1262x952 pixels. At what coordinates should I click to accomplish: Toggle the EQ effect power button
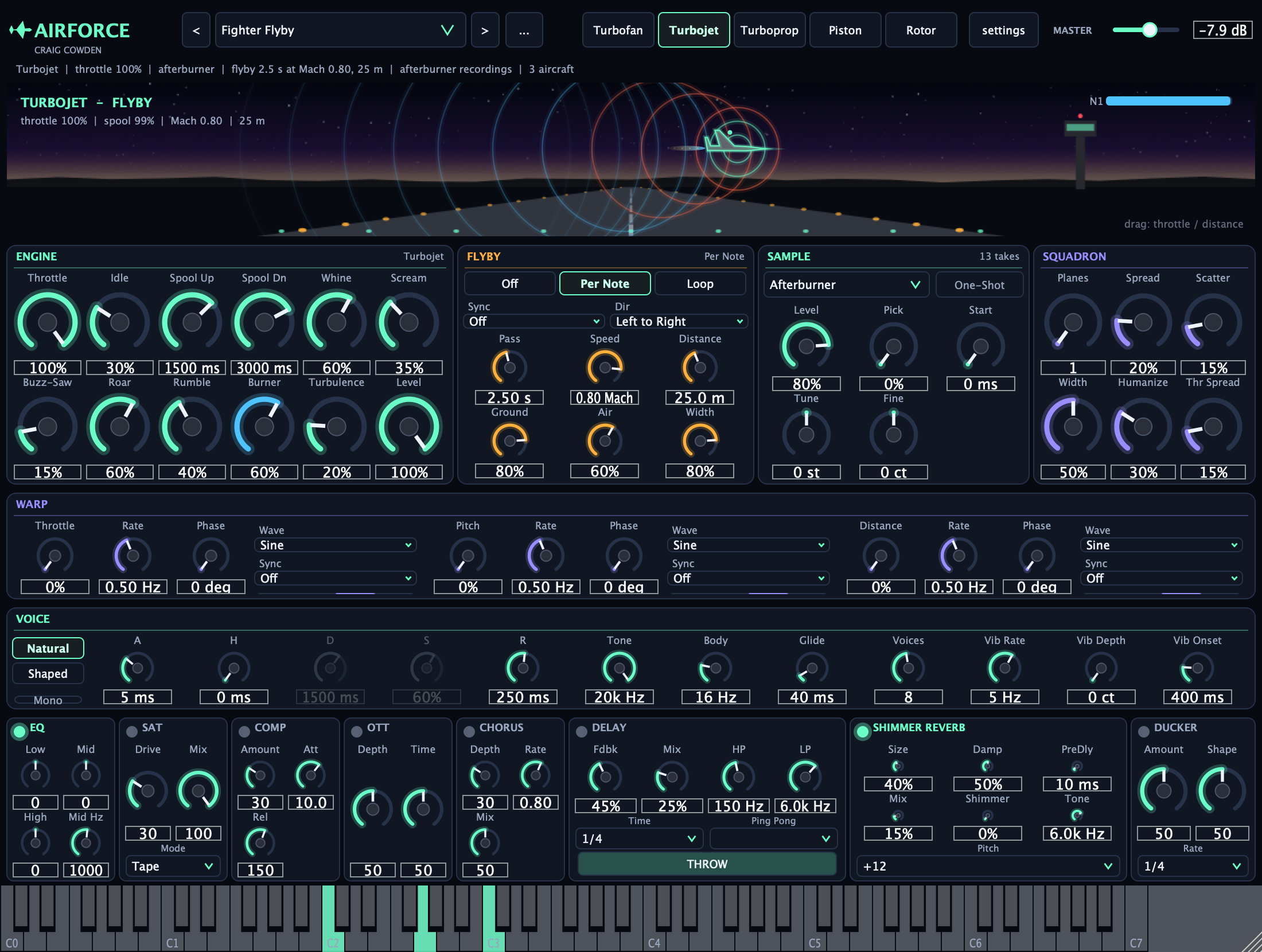point(20,731)
